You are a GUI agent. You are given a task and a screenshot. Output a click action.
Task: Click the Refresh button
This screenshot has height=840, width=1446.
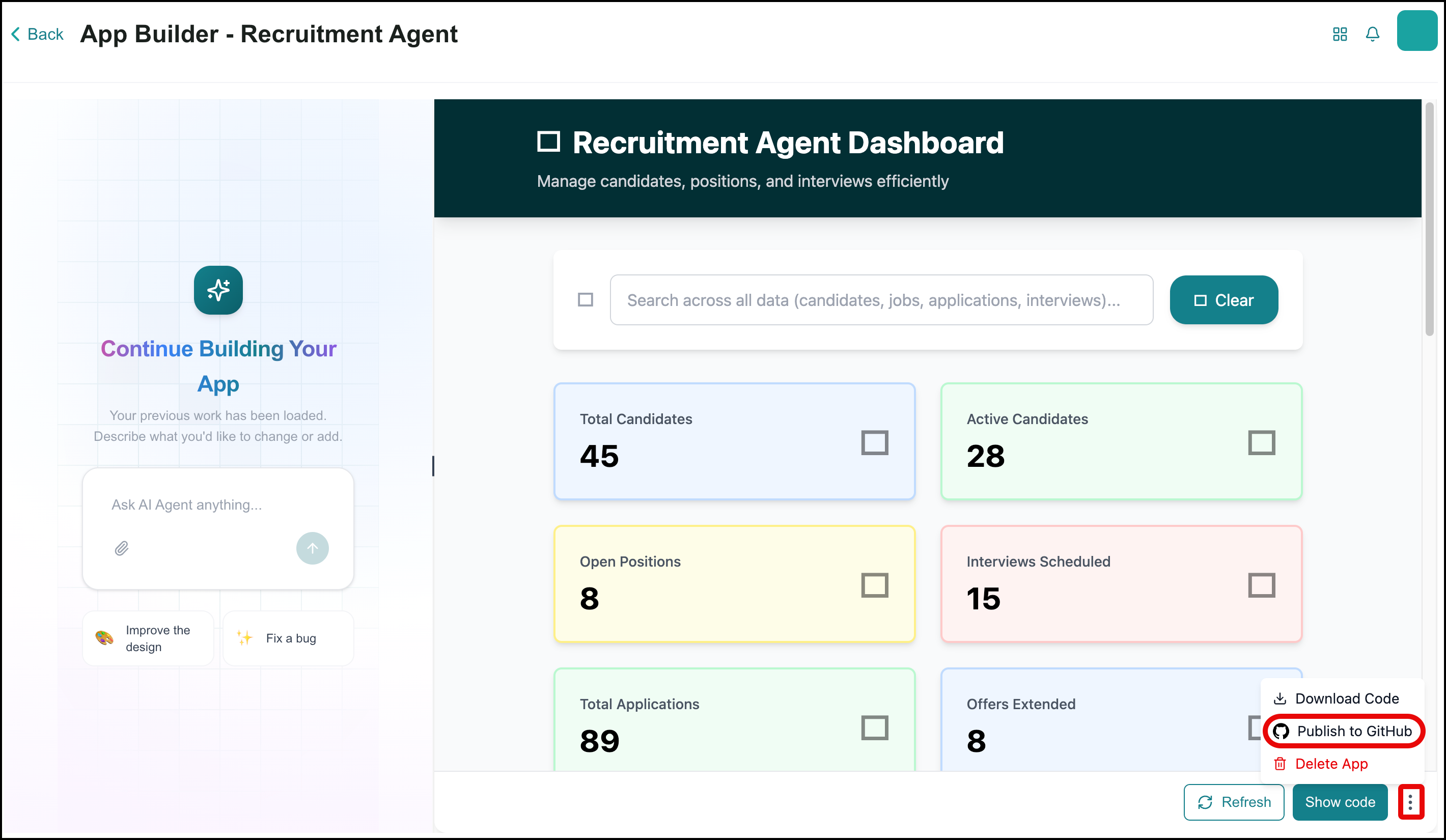pos(1234,801)
